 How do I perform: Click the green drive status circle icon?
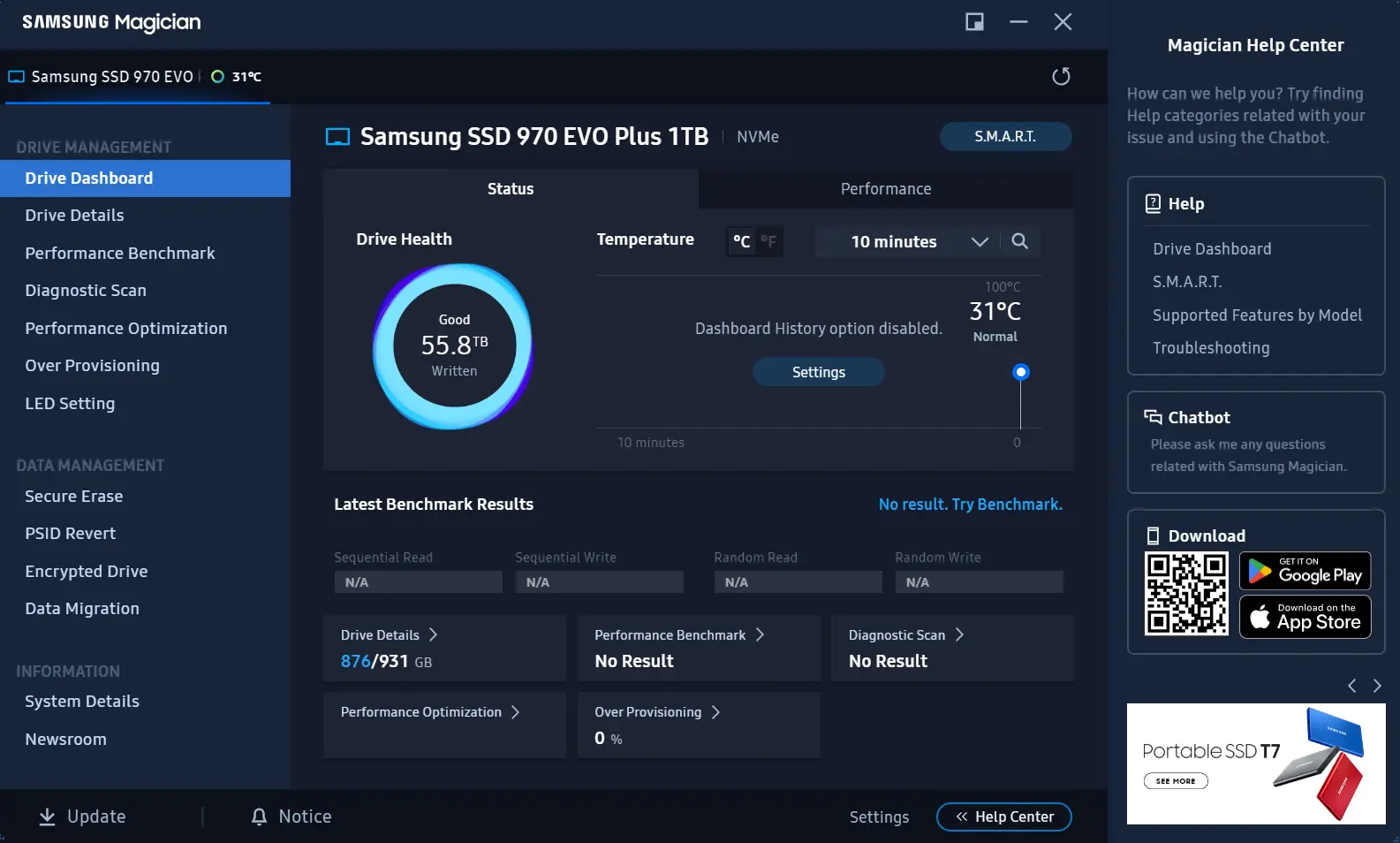point(217,77)
